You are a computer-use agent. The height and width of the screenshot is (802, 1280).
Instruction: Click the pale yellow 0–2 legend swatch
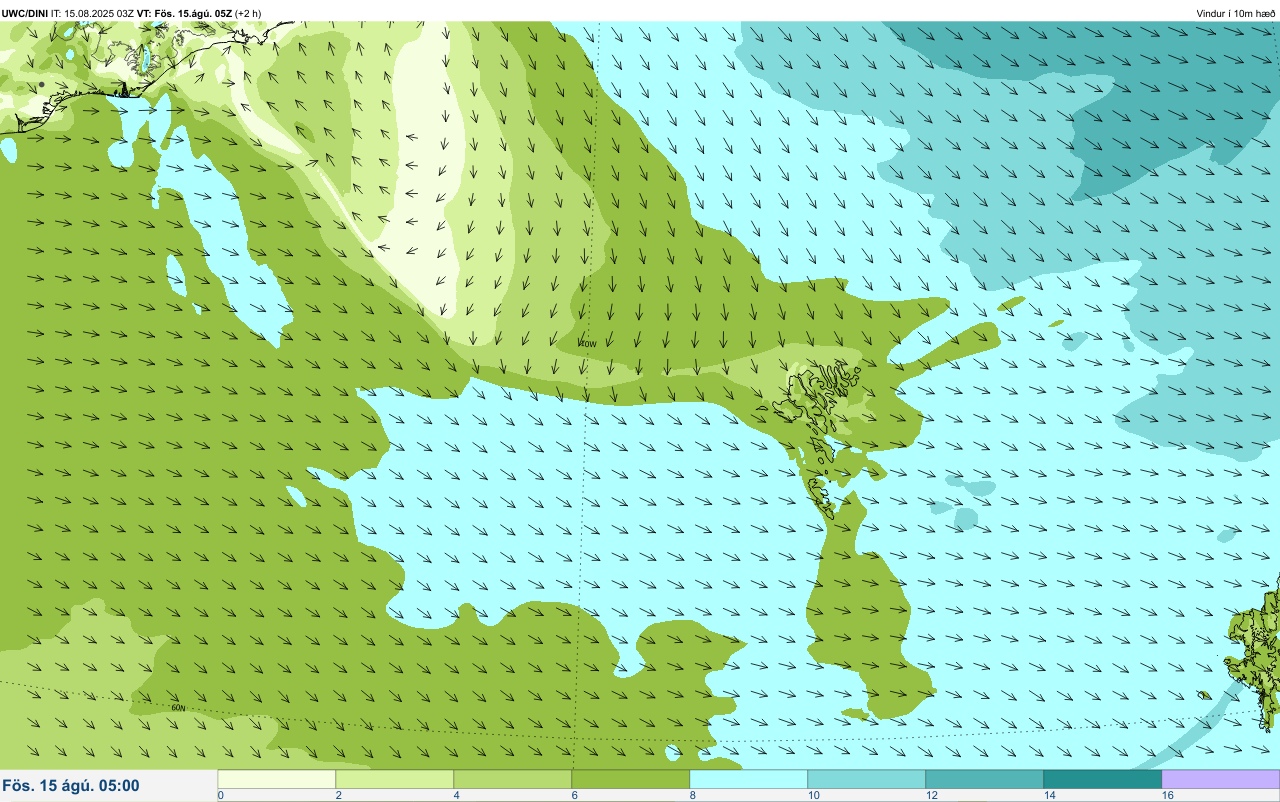277,779
